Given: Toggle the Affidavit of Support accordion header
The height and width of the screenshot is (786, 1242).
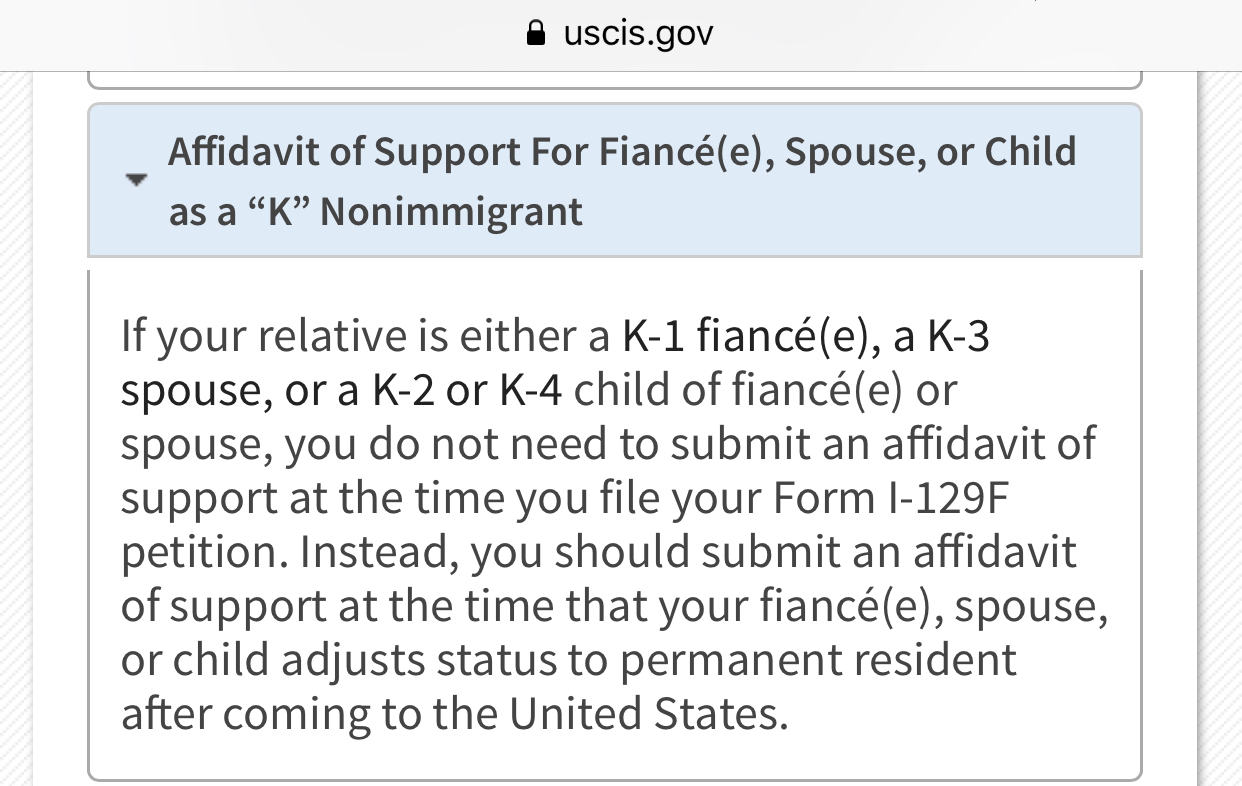Looking at the screenshot, I should point(614,181).
